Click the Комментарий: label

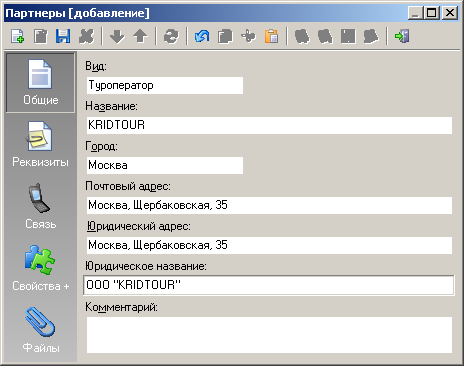121,307
